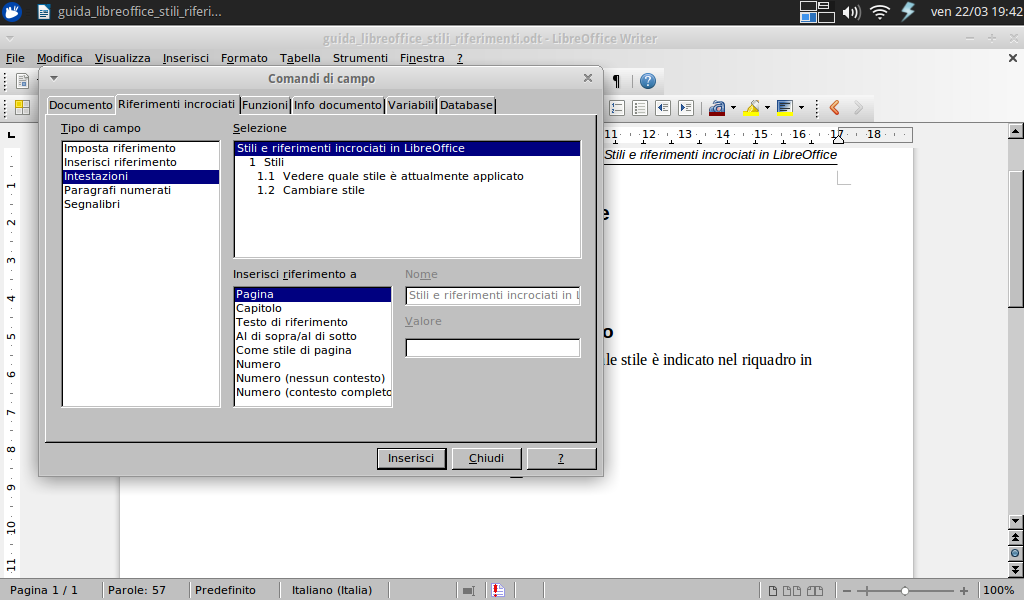The image size is (1024, 600).
Task: Open the Strumenti menu
Action: (360, 58)
